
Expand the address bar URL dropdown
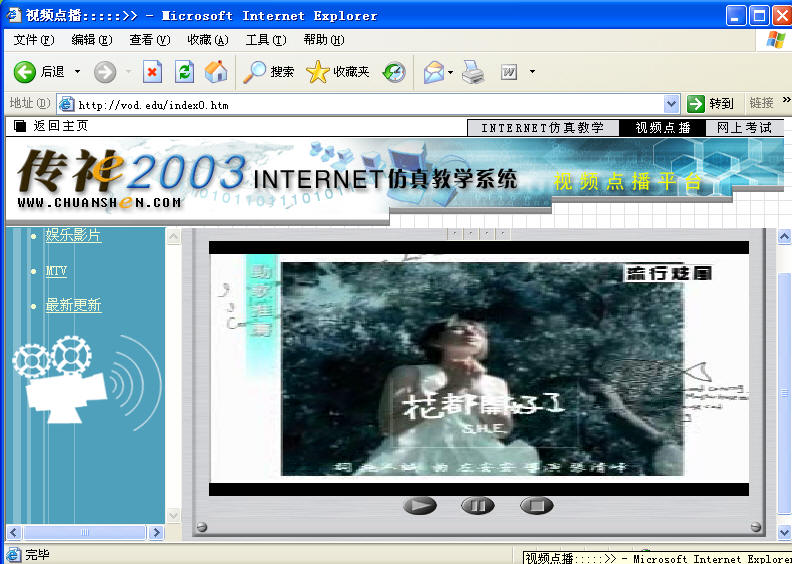(672, 104)
